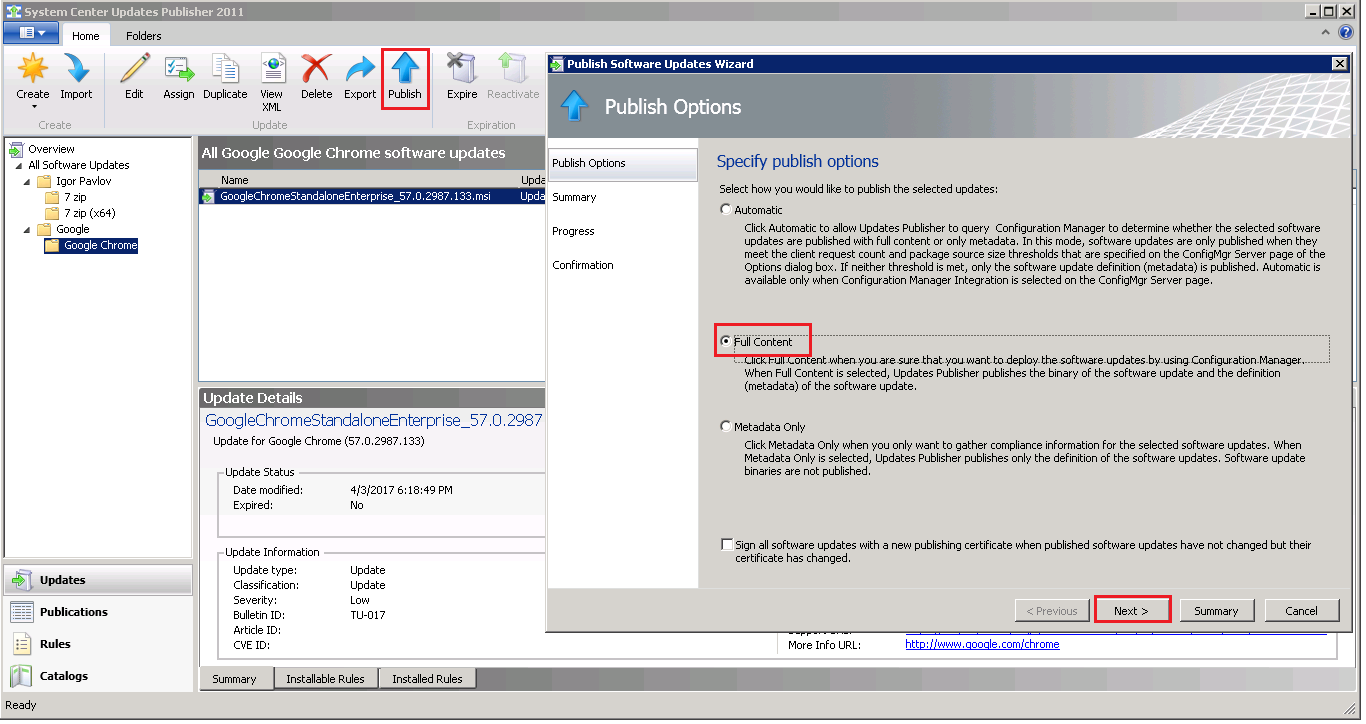1366x724 pixels.
Task: Switch to the Folders ribbon tab
Action: tap(143, 35)
